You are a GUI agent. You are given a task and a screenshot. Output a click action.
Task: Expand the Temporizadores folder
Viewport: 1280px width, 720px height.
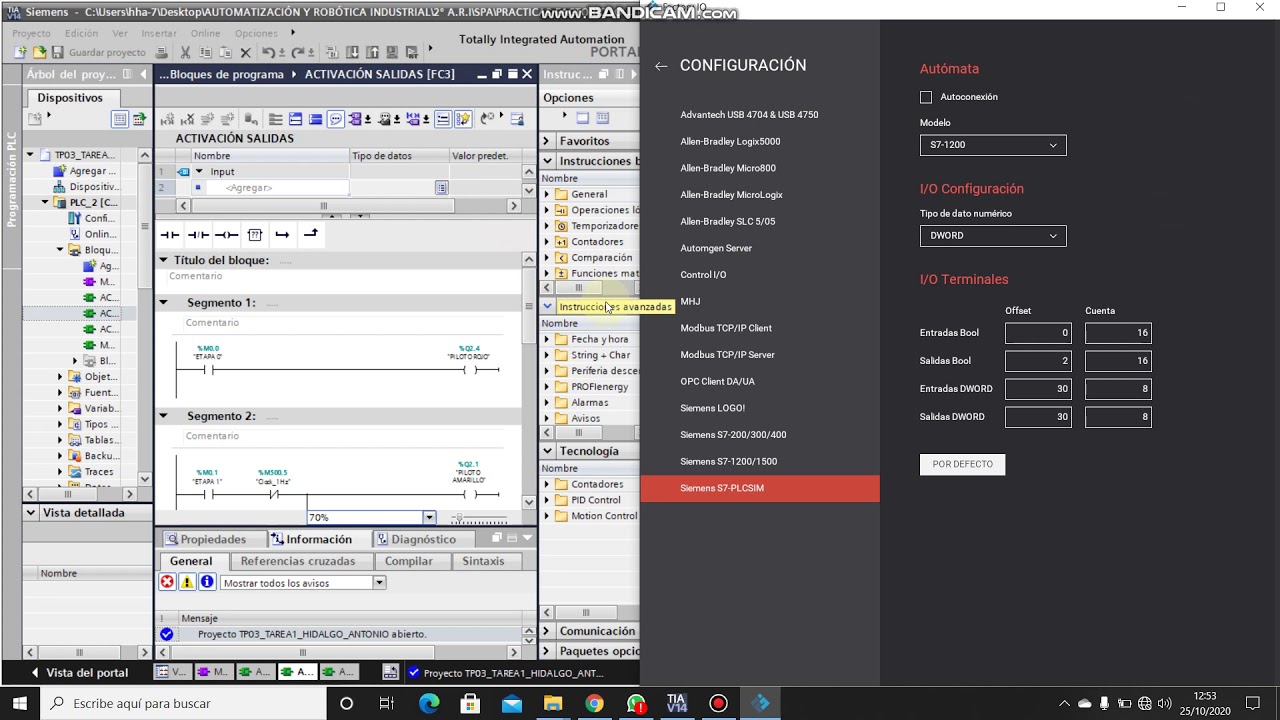[547, 226]
